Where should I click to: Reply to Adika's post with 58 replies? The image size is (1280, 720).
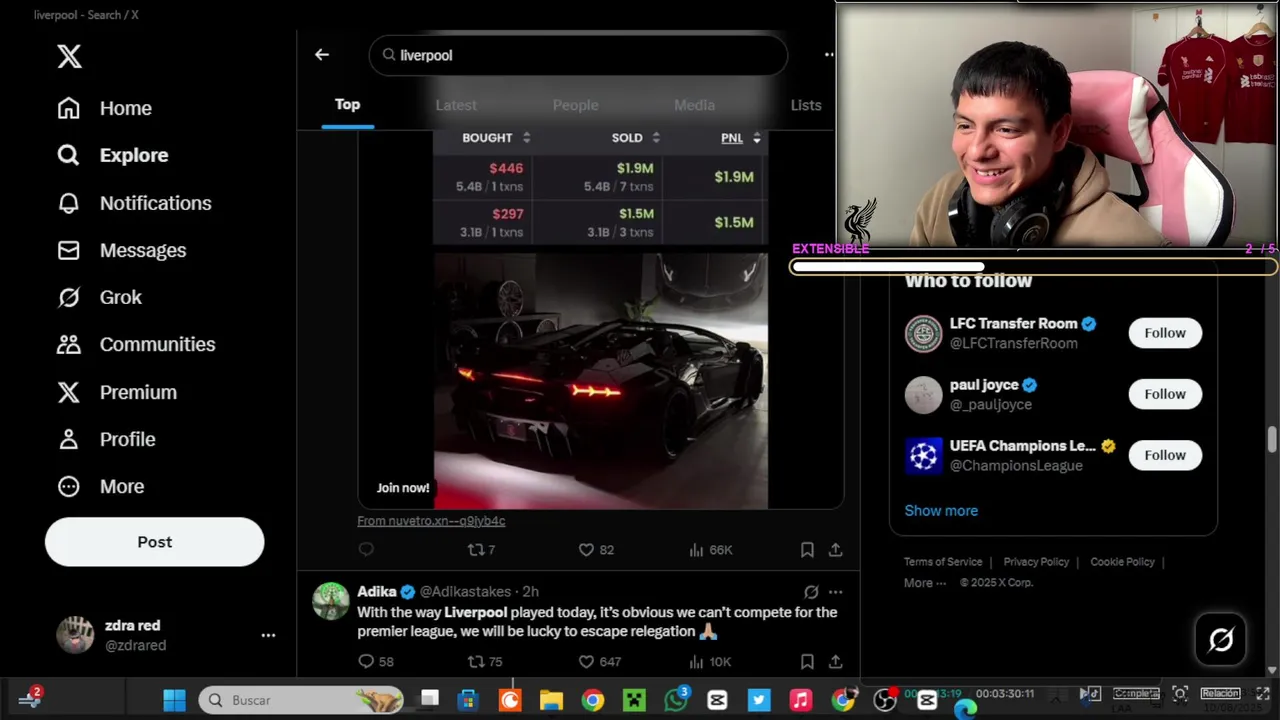click(x=375, y=662)
